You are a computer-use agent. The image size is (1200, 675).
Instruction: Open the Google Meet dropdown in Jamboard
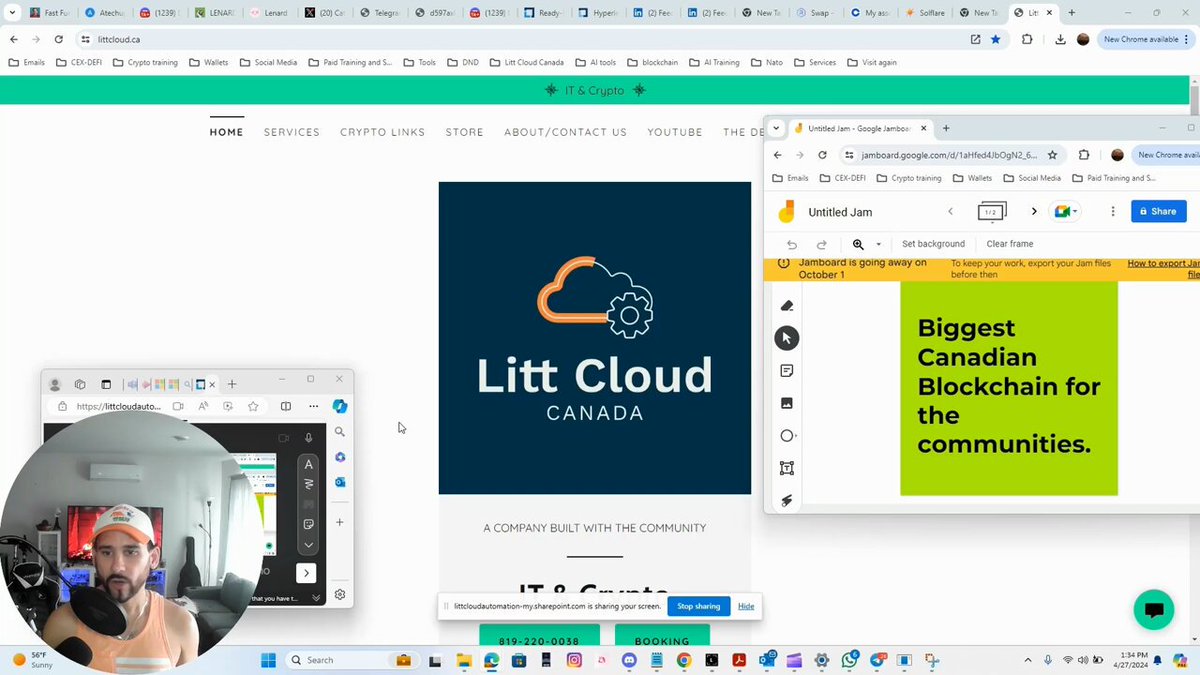pos(1065,212)
